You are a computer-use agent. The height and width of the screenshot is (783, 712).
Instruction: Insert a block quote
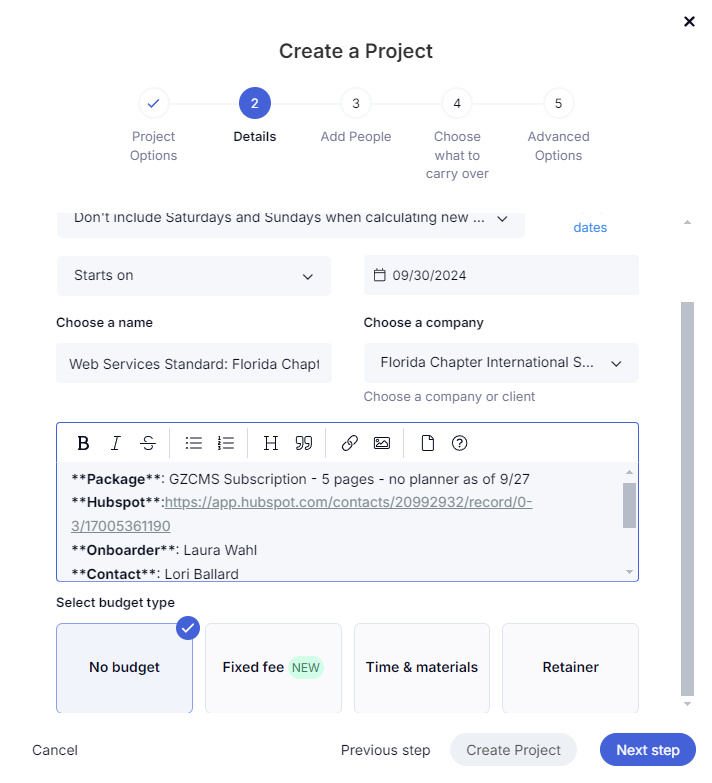point(304,443)
